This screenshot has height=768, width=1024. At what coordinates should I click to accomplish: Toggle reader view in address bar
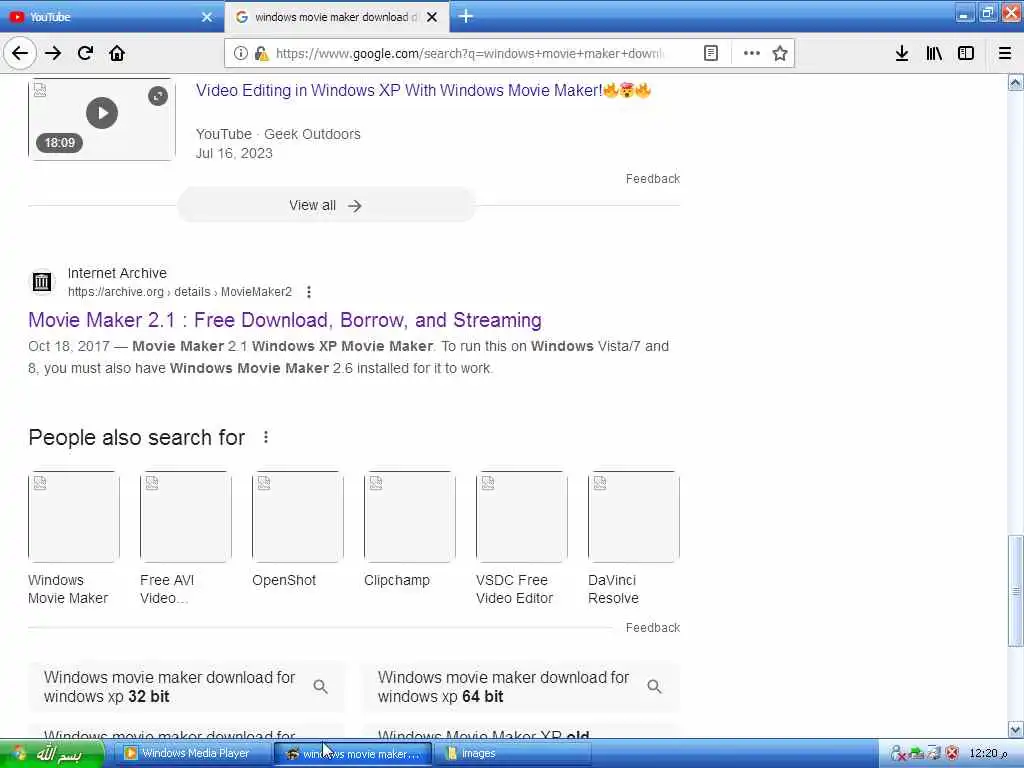point(711,54)
